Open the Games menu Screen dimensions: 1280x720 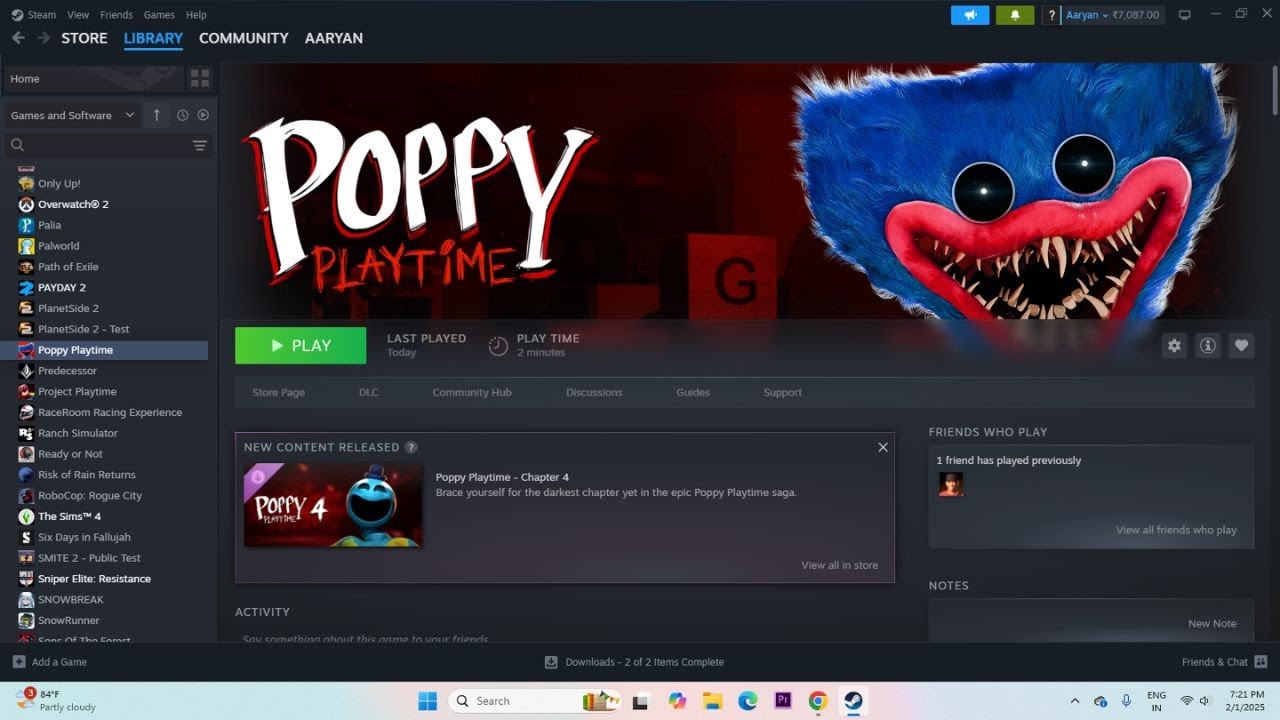(x=159, y=15)
